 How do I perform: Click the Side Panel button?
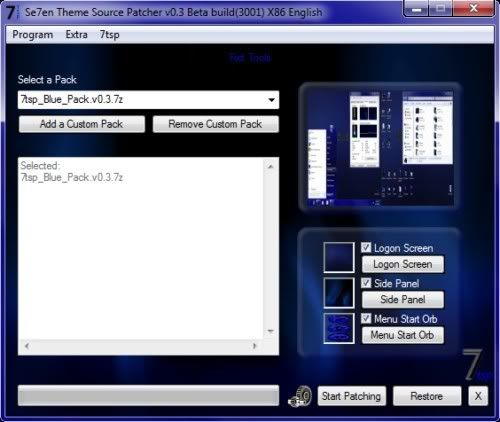[x=403, y=300]
